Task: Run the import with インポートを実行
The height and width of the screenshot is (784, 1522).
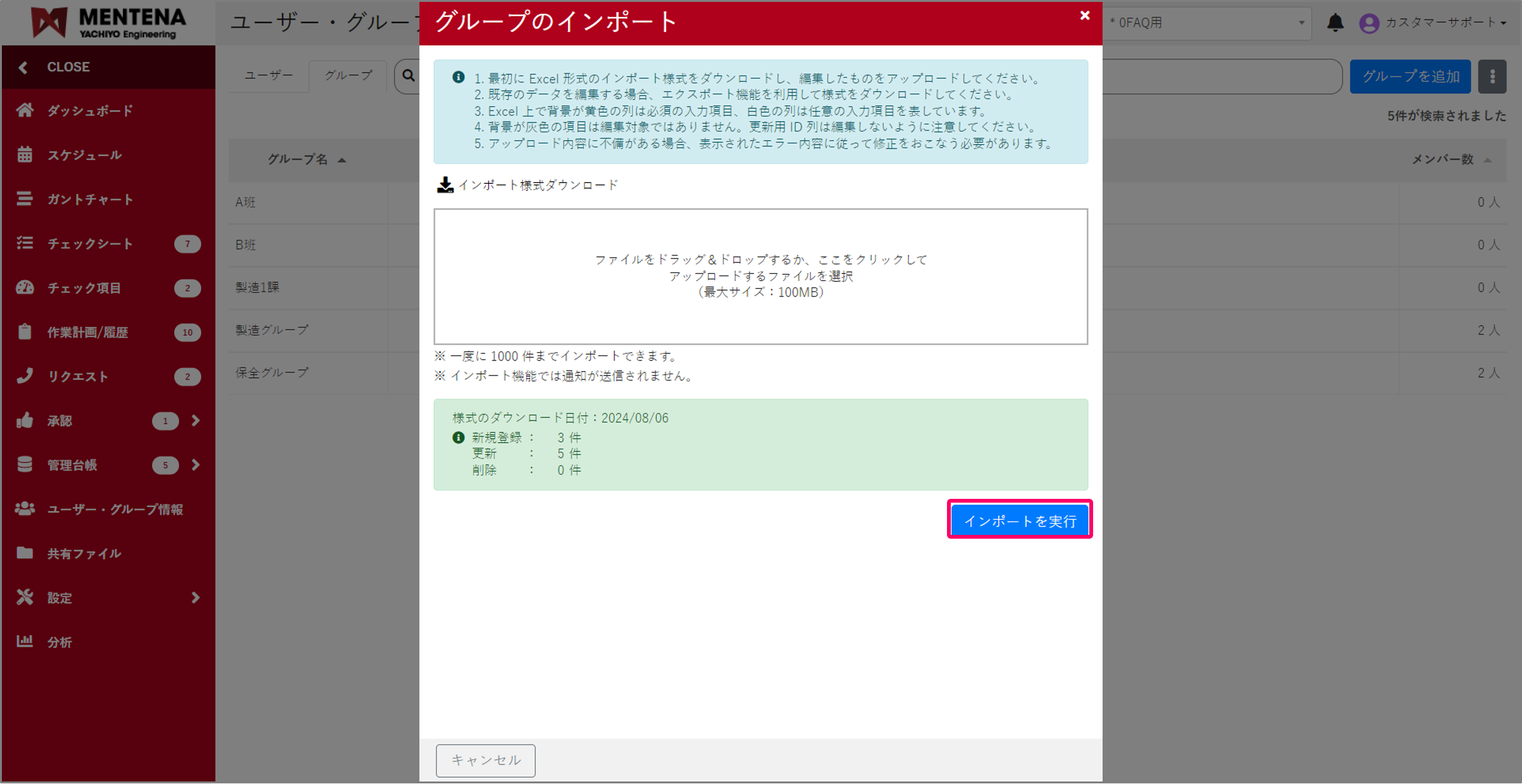Action: pyautogui.click(x=1019, y=519)
